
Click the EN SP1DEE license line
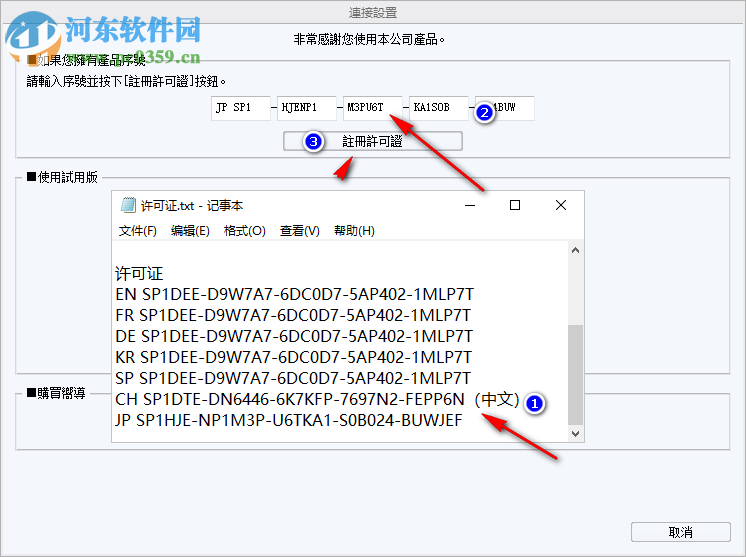point(294,294)
